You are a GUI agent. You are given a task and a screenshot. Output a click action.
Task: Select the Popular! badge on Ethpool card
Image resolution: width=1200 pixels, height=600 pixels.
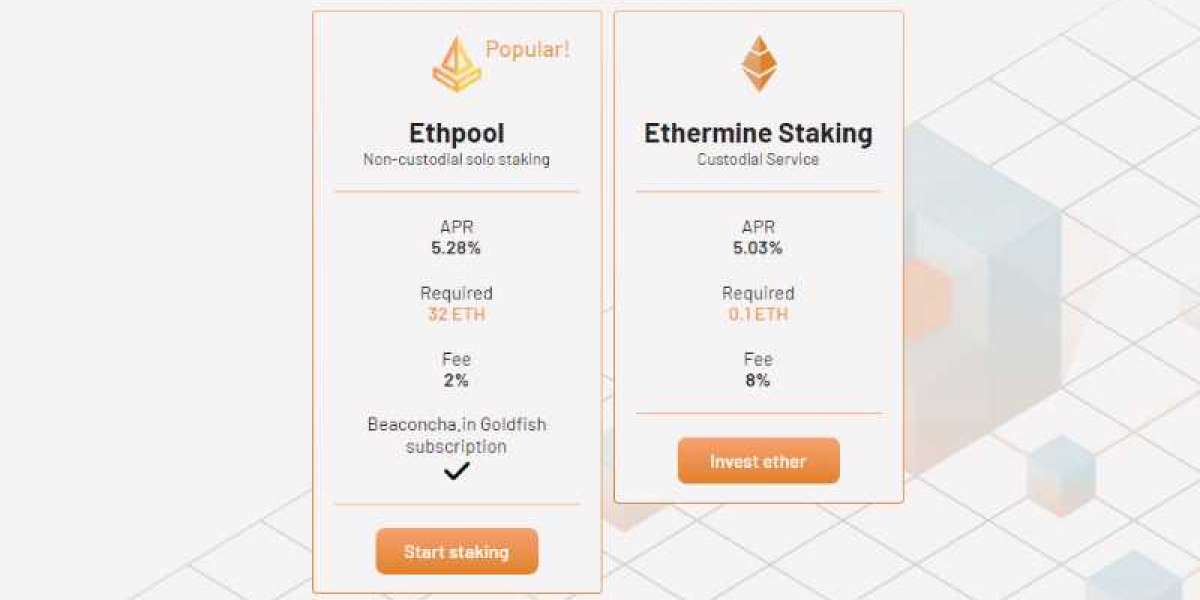[528, 48]
